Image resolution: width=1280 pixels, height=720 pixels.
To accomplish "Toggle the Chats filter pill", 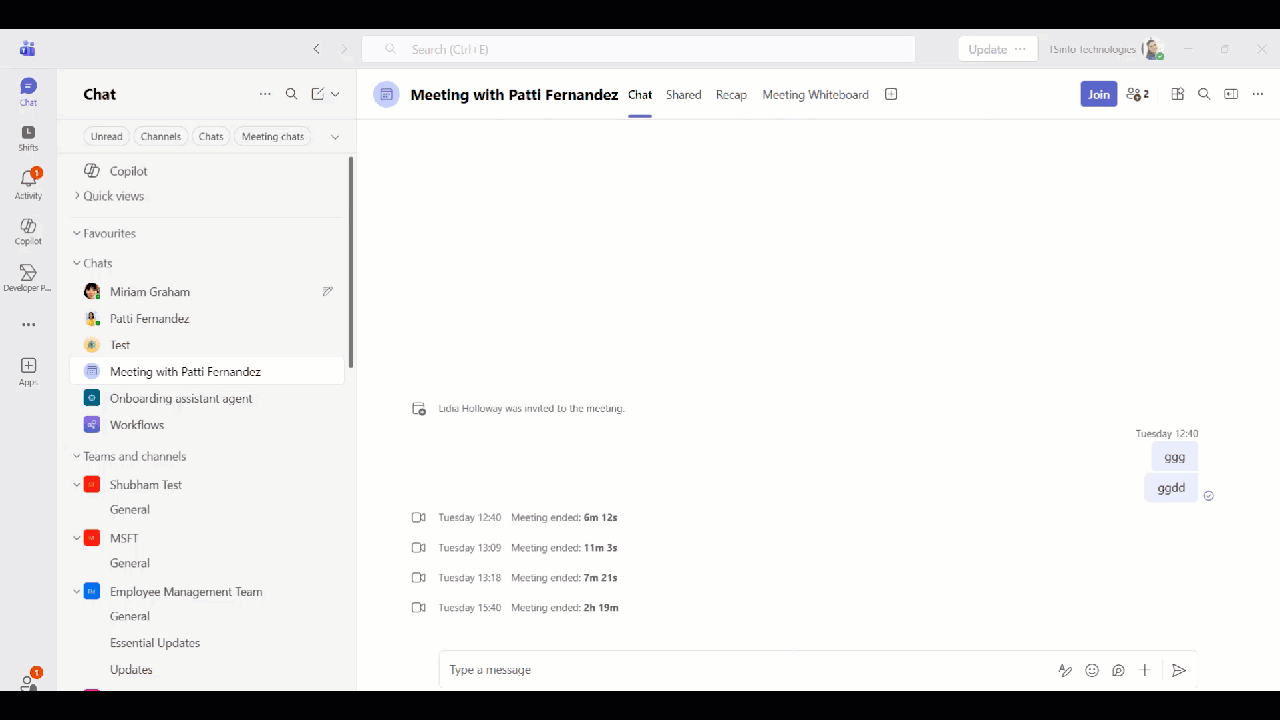I will [211, 136].
